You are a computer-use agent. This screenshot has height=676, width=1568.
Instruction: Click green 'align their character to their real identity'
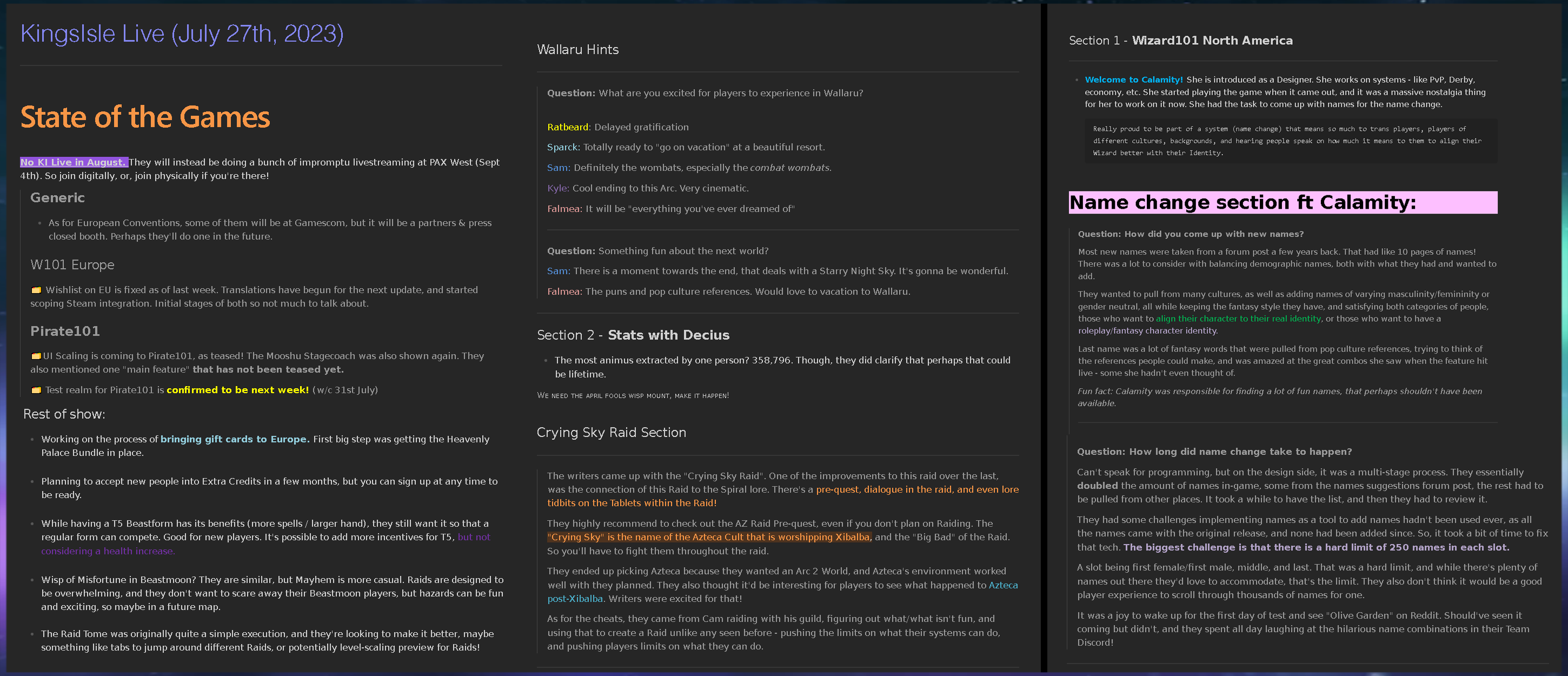[x=1238, y=319]
